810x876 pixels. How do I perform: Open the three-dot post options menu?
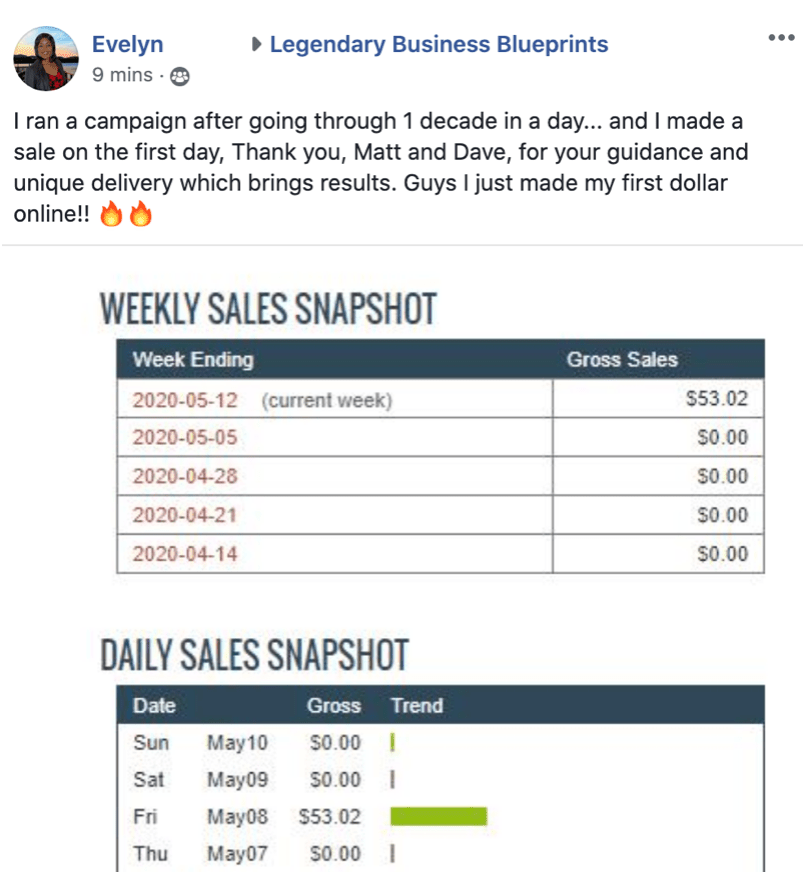pyautogui.click(x=781, y=37)
